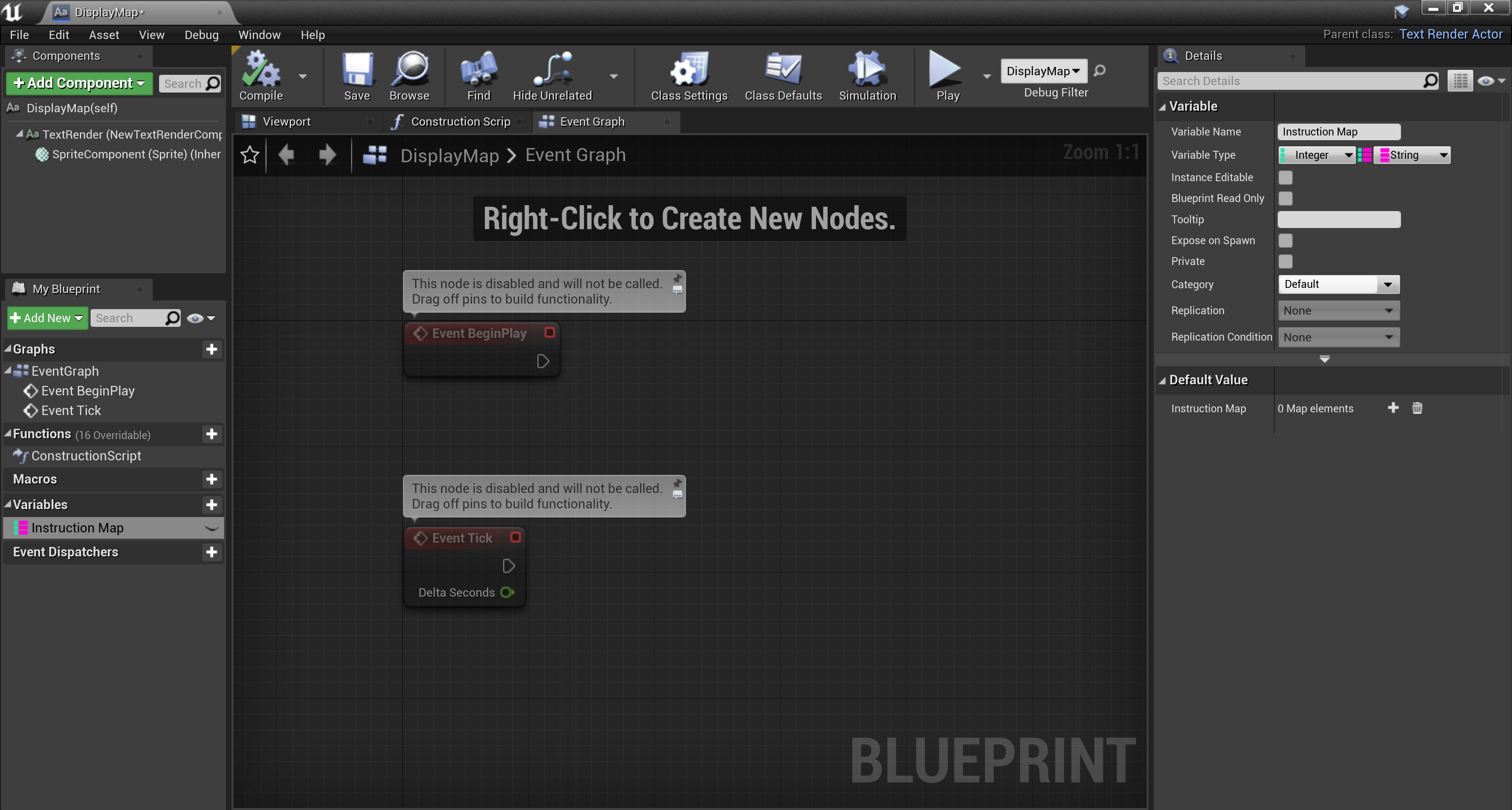Open the Integer key type dropdown
Screen dimensions: 1512x810
pyautogui.click(x=1317, y=155)
